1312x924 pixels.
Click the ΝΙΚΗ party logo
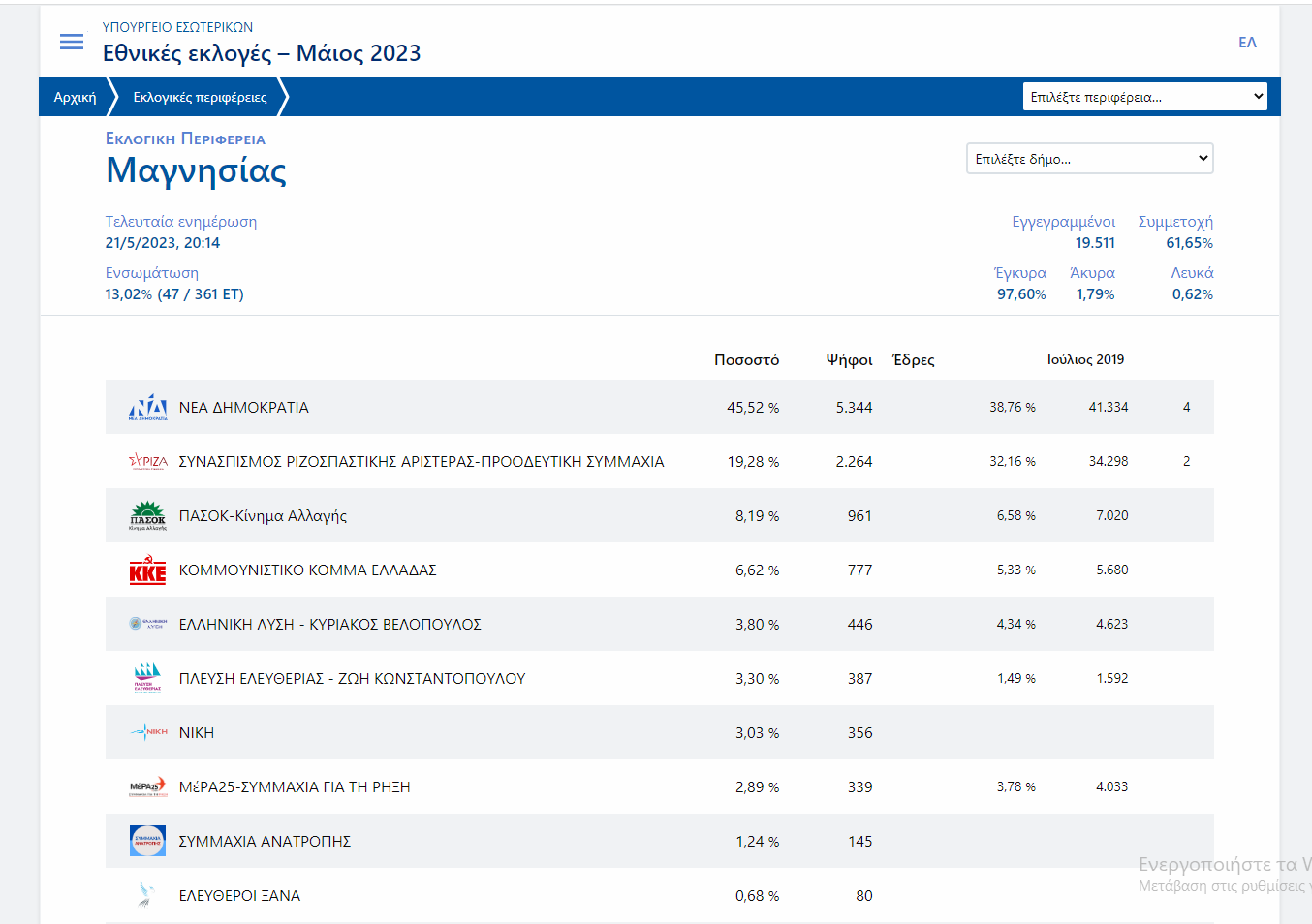point(148,732)
